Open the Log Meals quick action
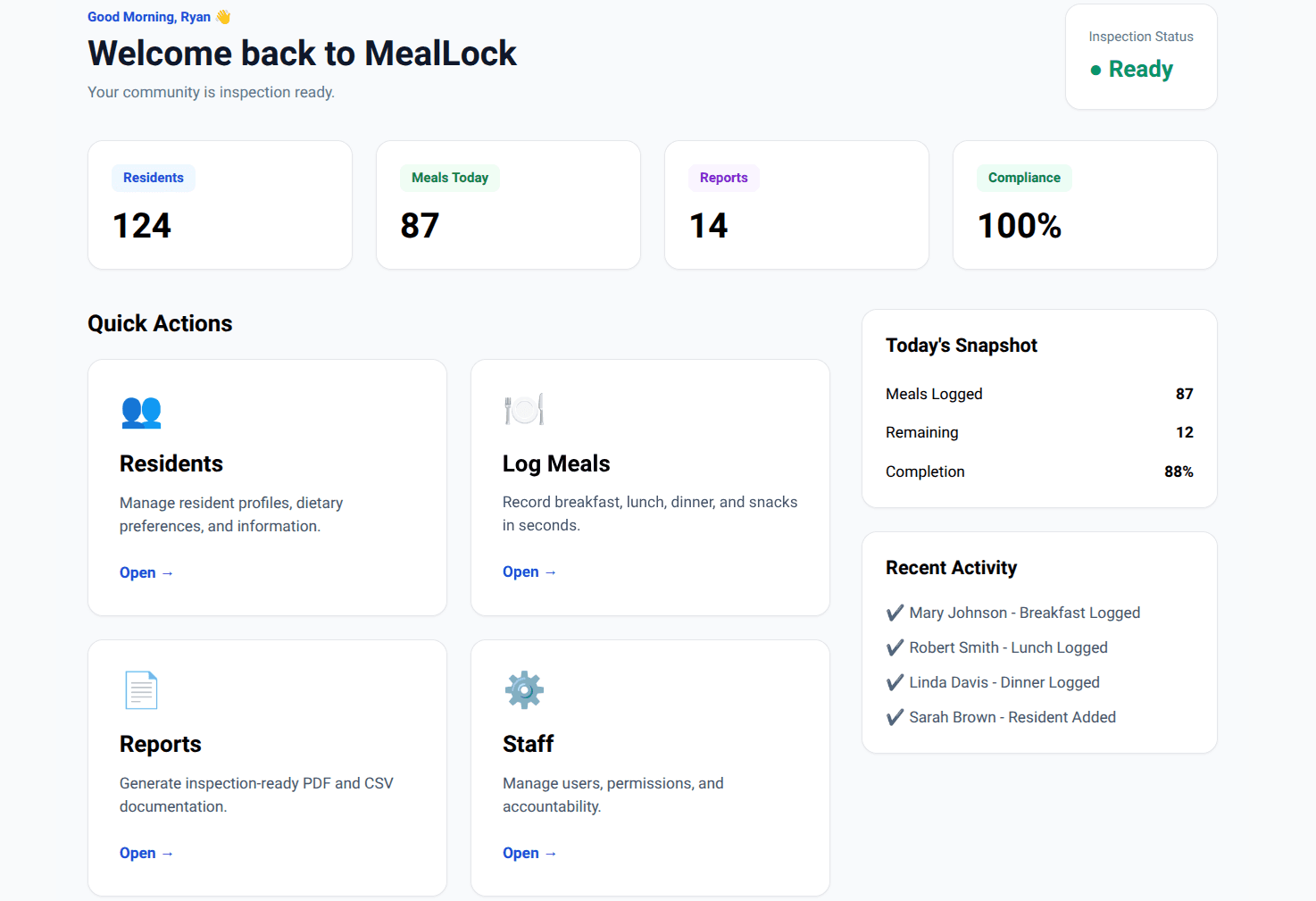1316x901 pixels. 529,571
